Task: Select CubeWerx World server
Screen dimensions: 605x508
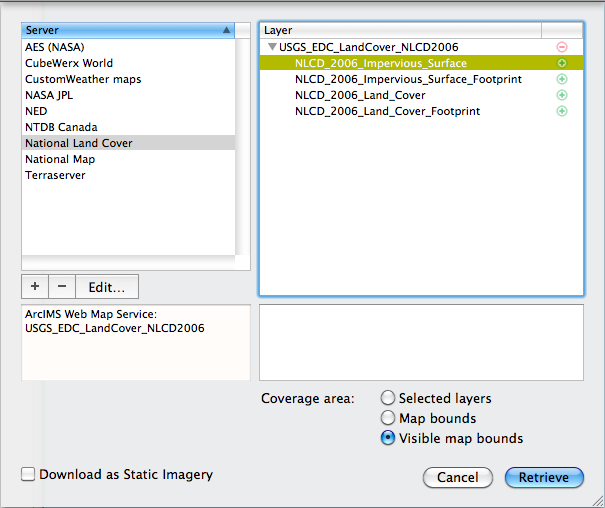Action: (x=128, y=63)
